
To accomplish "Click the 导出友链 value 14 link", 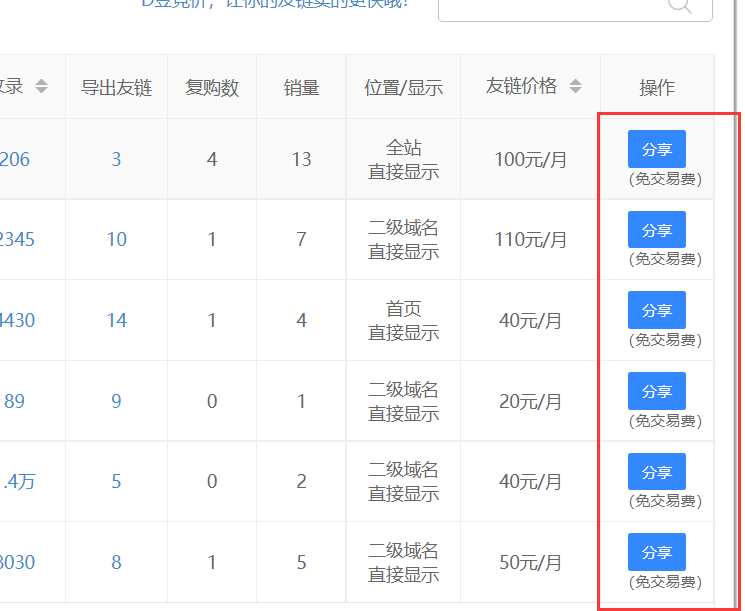I will tap(116, 321).
